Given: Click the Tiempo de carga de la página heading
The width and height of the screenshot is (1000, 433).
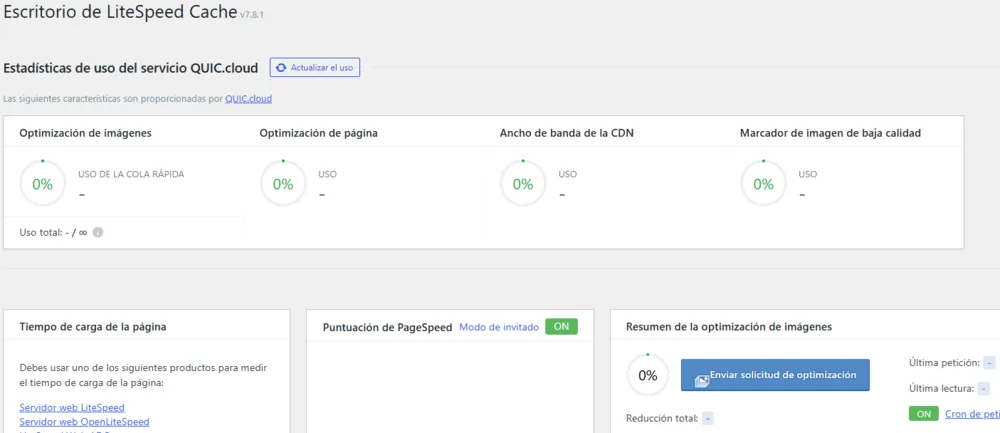Looking at the screenshot, I should 93,327.
